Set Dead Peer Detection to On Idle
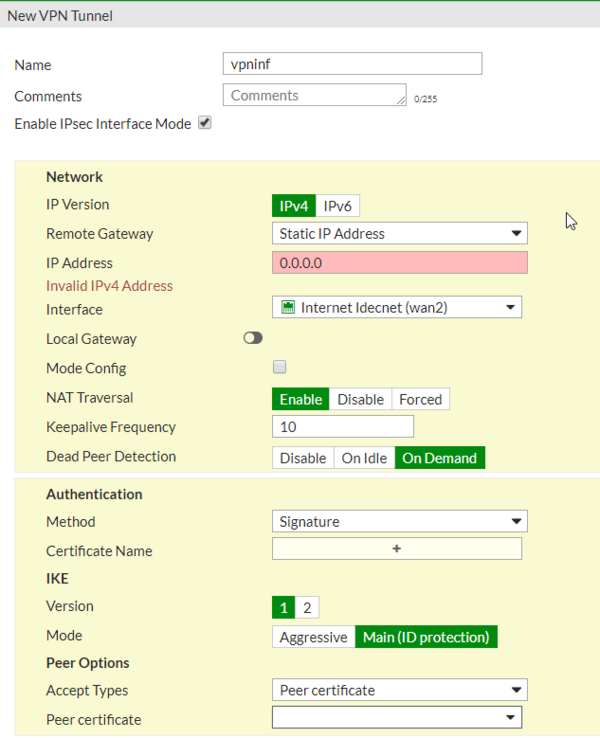The height and width of the screenshot is (738, 600). pos(364,458)
